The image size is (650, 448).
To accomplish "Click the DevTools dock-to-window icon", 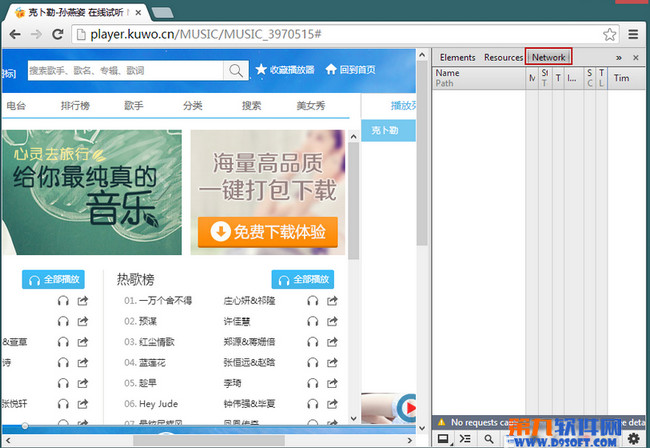I will point(443,438).
